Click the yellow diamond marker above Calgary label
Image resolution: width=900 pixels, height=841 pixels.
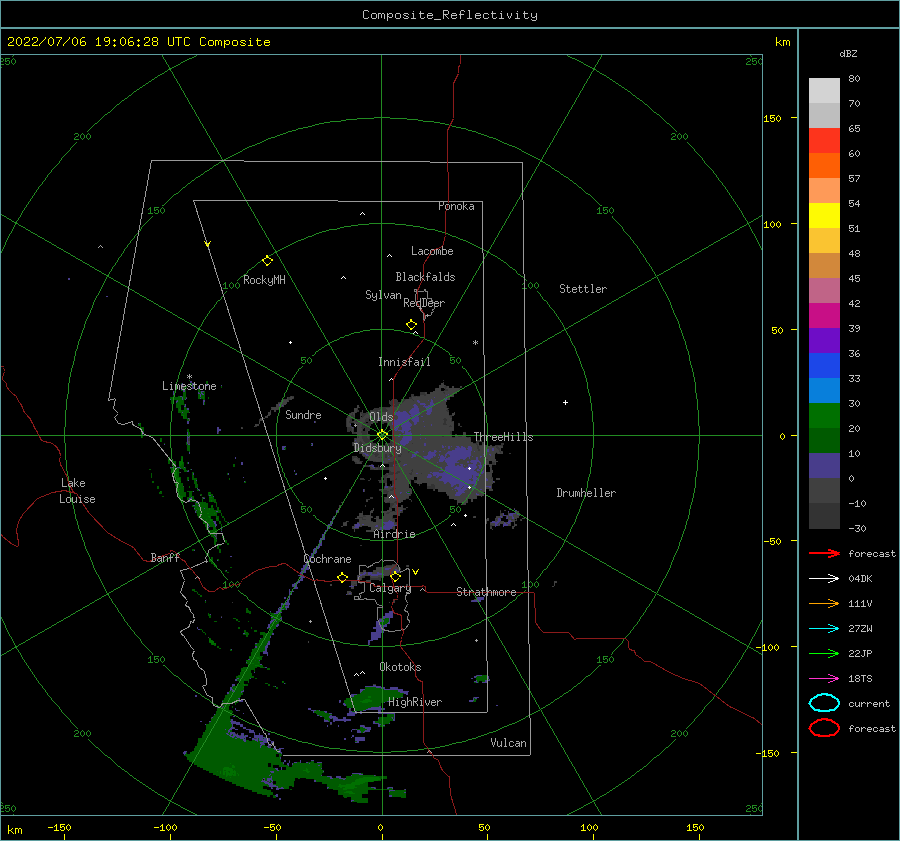(x=395, y=576)
